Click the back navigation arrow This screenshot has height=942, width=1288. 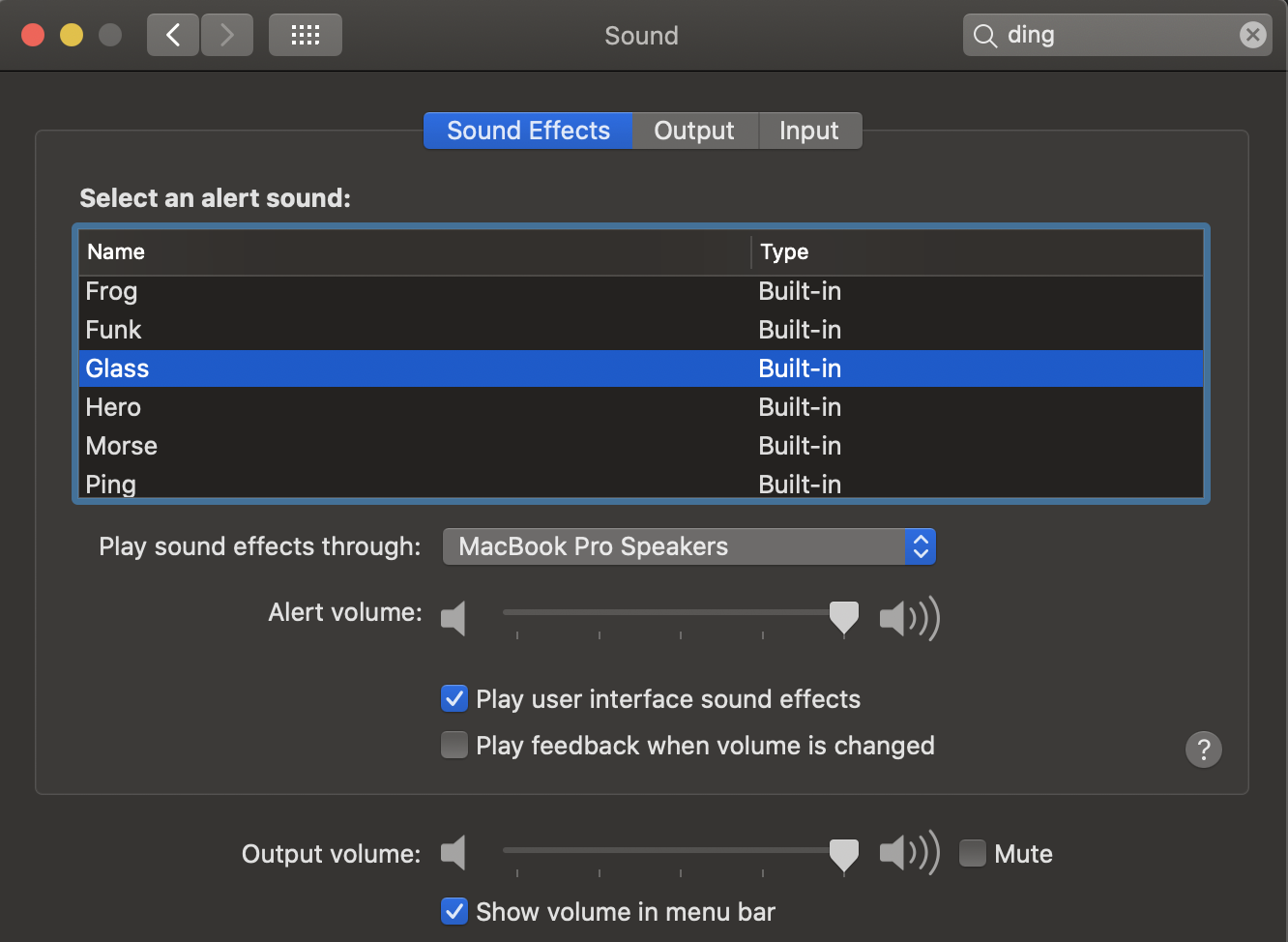tap(173, 36)
